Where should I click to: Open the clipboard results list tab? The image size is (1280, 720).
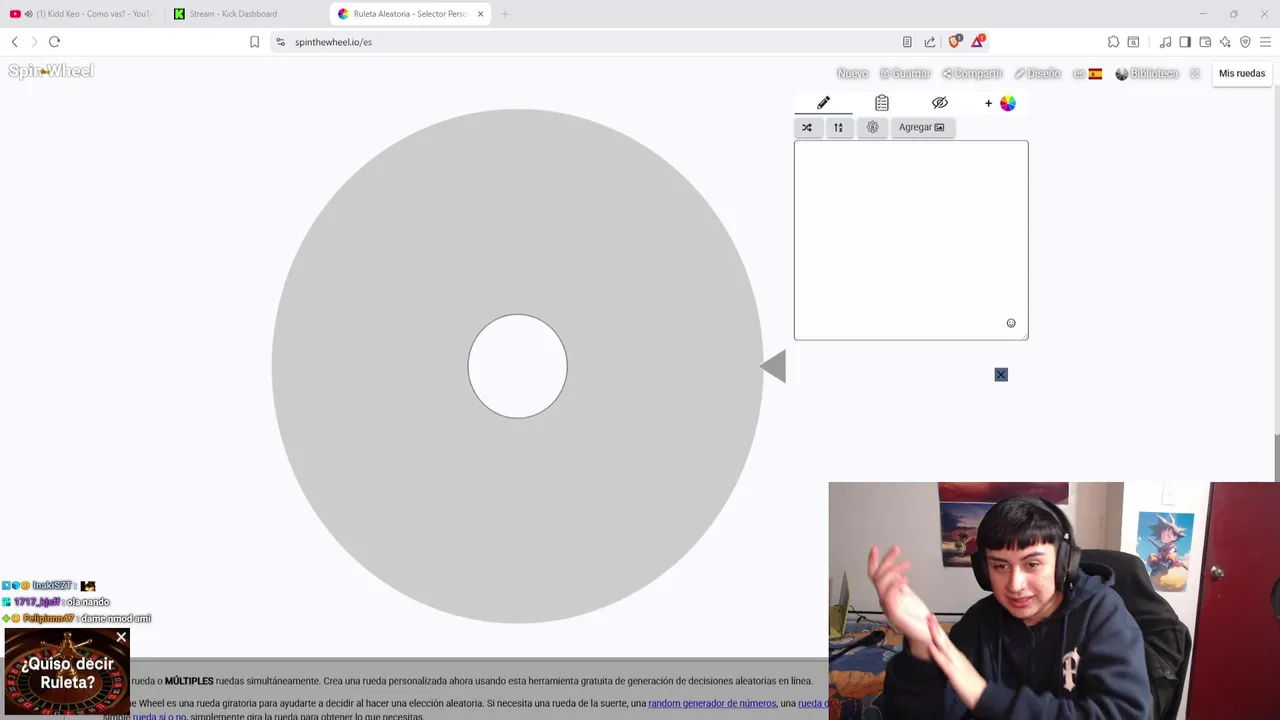[881, 103]
